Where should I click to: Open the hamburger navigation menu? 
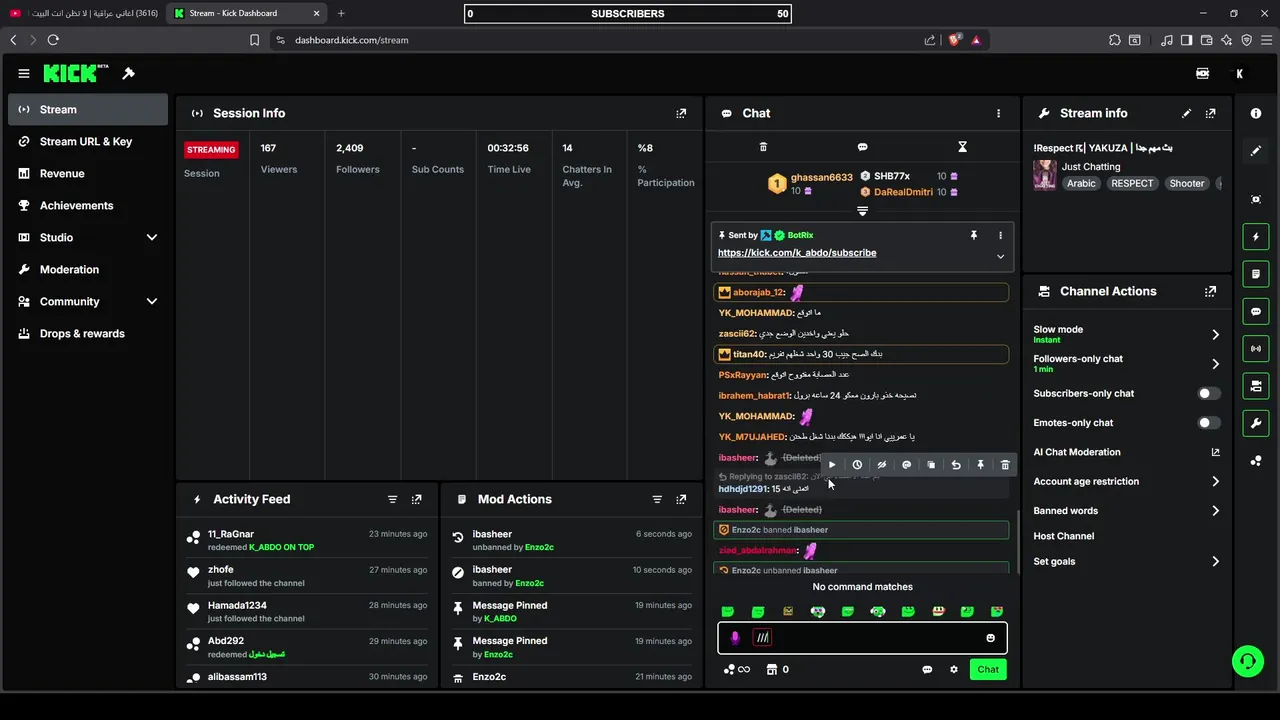pos(23,73)
